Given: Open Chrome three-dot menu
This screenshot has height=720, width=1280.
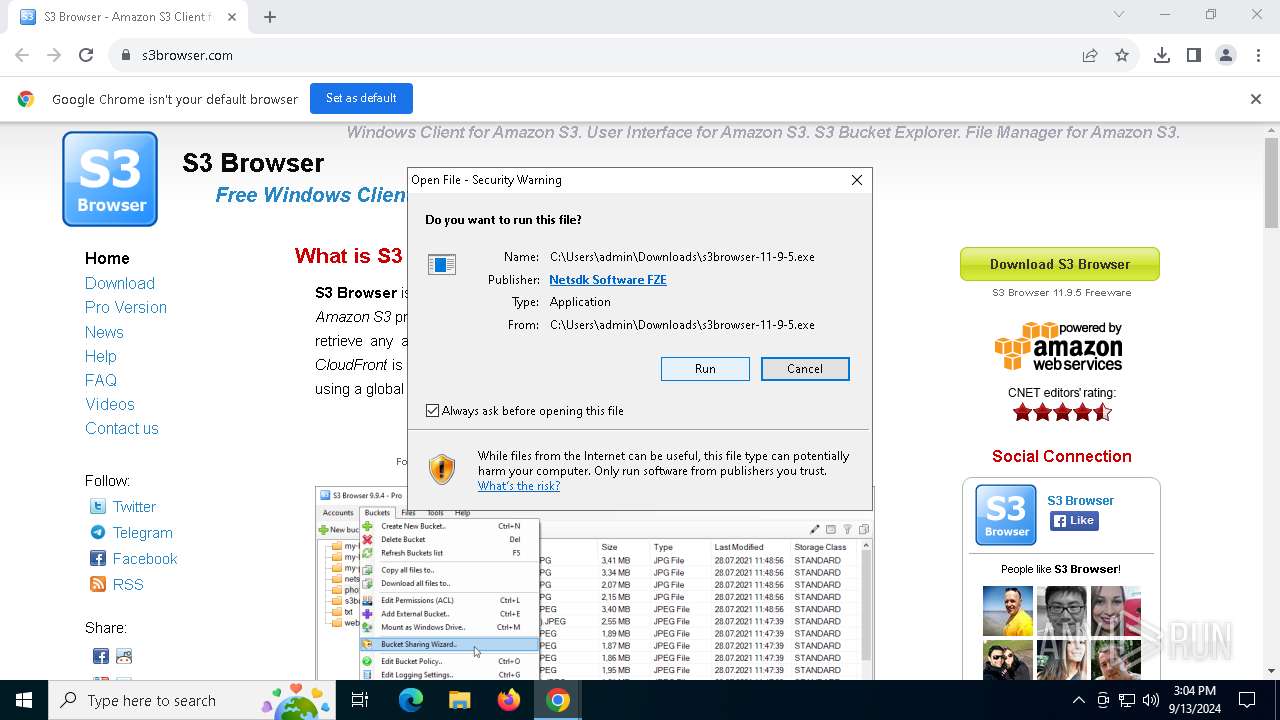Looking at the screenshot, I should click(1257, 55).
